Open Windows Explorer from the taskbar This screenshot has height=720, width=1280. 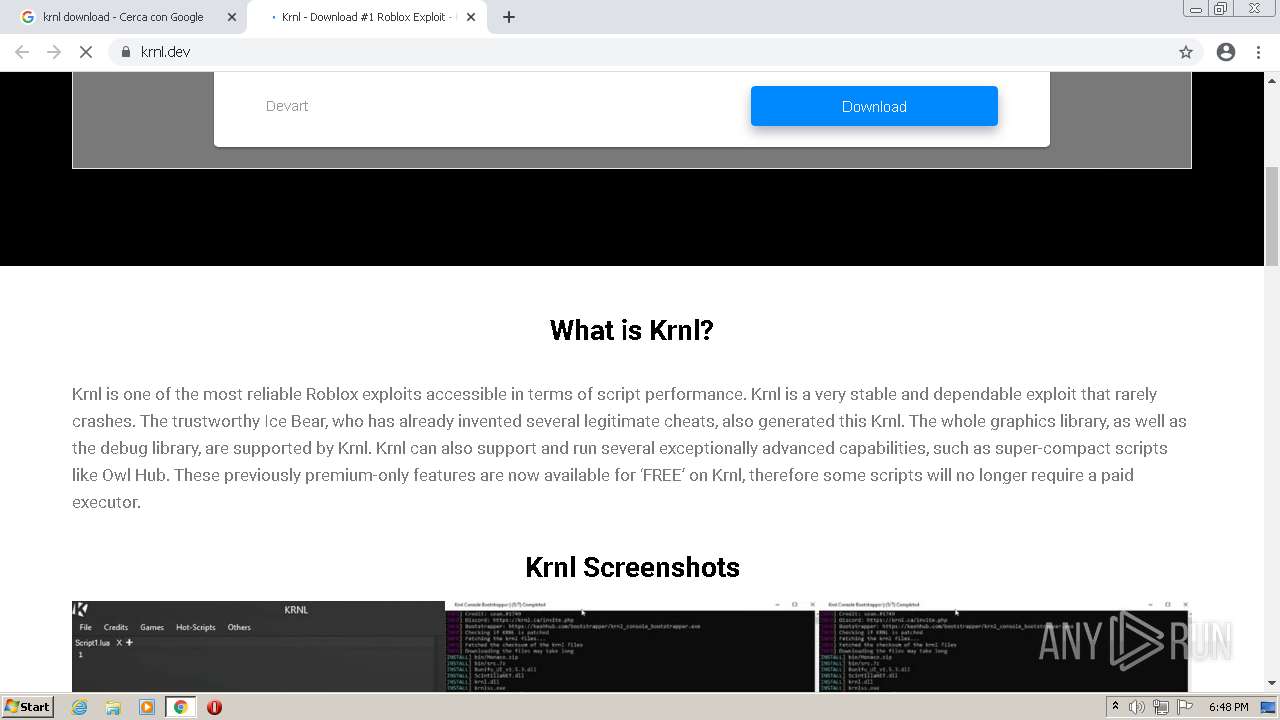point(113,707)
